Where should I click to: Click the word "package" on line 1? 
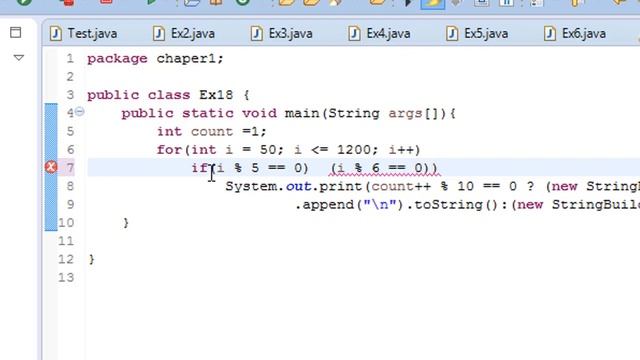117,59
